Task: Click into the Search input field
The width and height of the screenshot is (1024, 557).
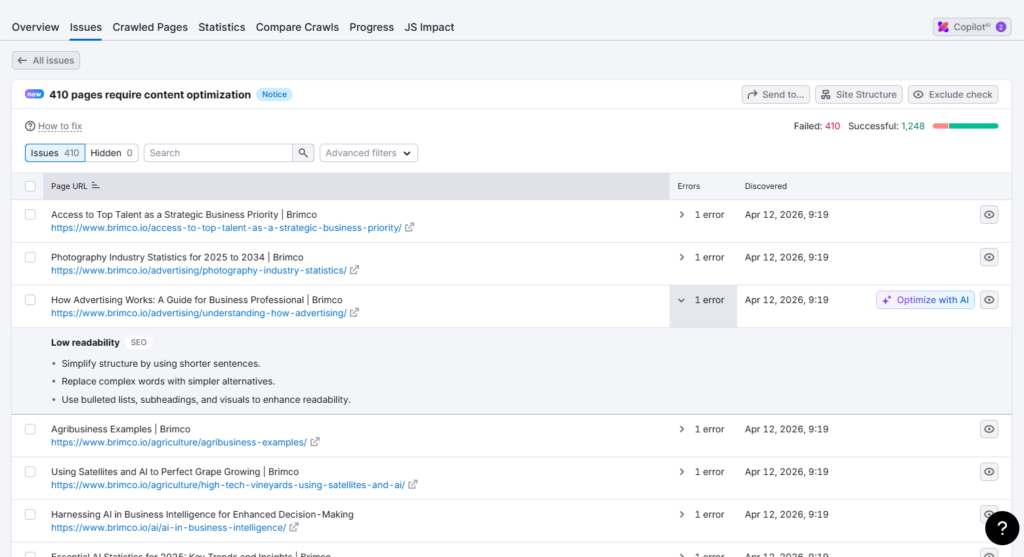Action: (218, 153)
